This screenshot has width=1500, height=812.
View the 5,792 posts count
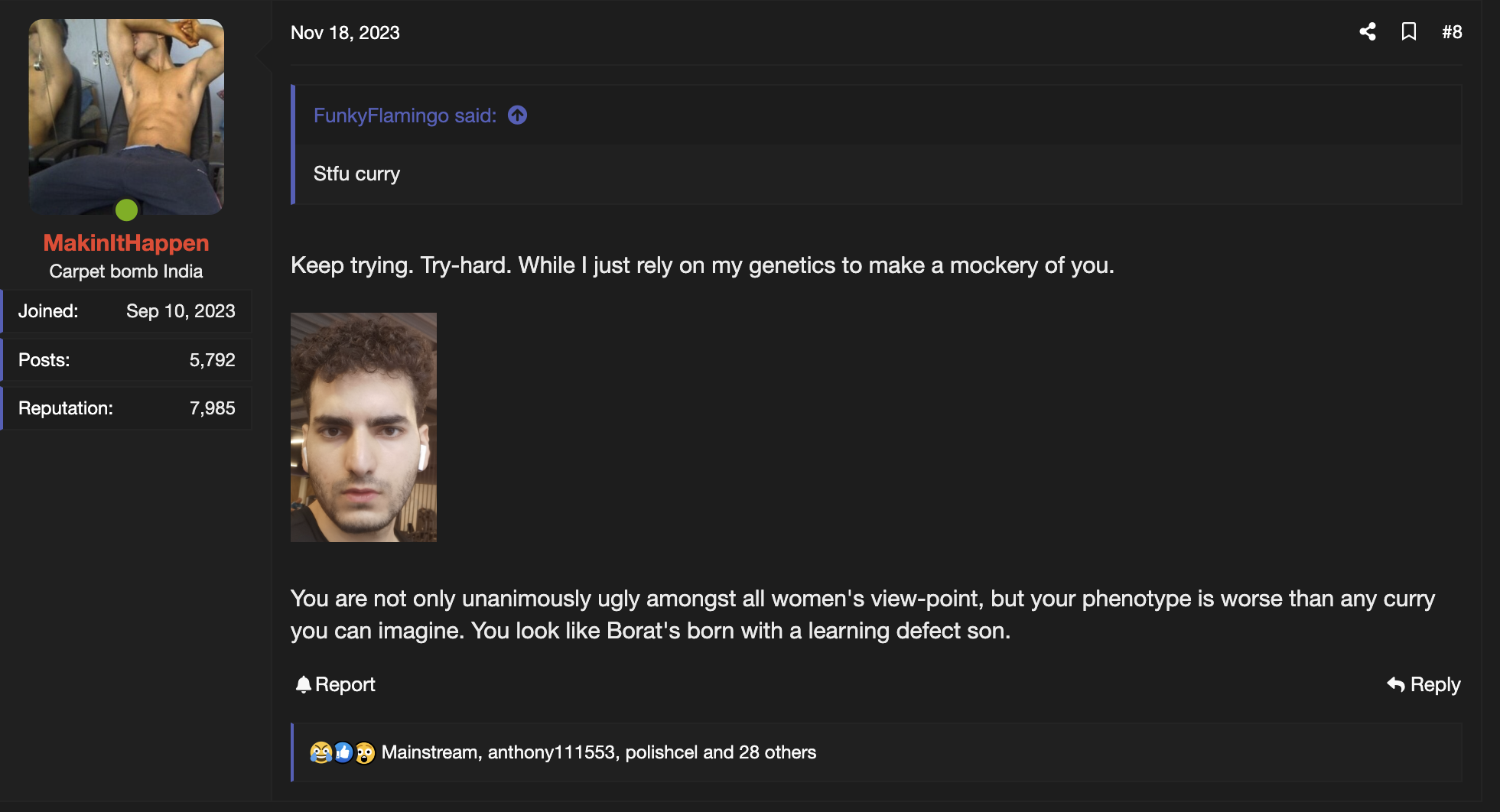tap(212, 360)
